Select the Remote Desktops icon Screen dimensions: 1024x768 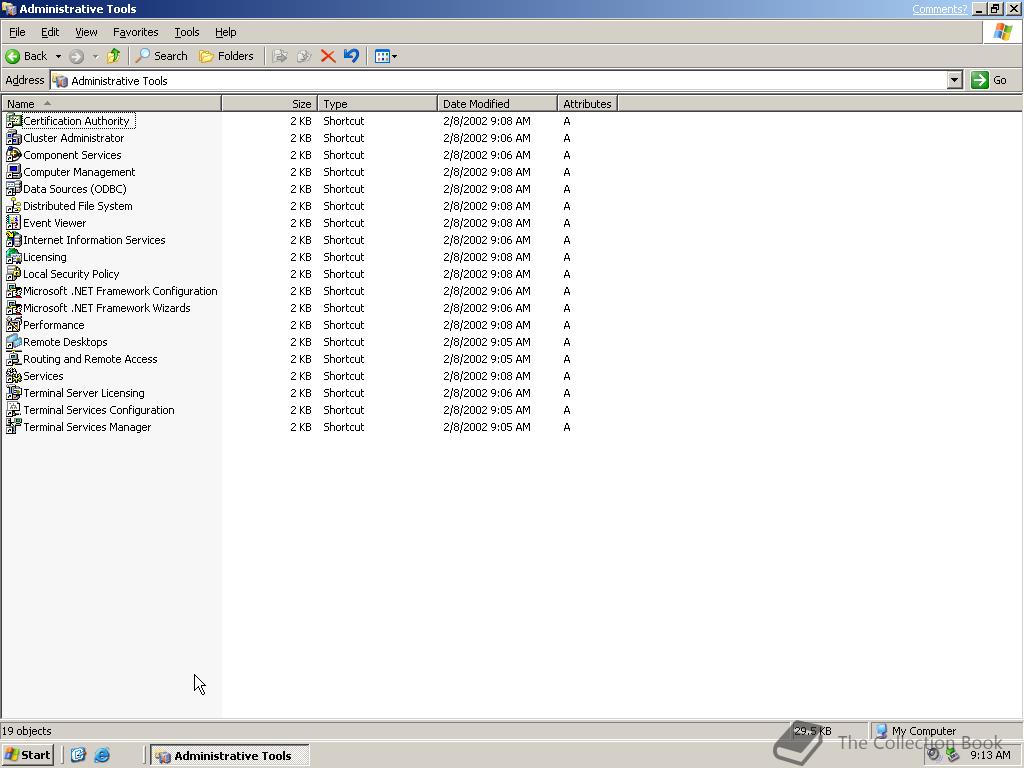click(13, 342)
